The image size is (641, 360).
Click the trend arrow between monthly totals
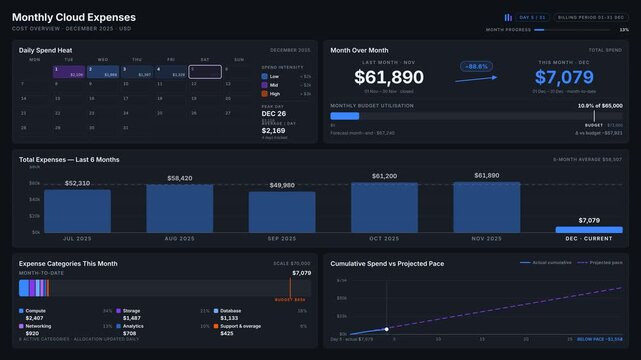click(476, 78)
